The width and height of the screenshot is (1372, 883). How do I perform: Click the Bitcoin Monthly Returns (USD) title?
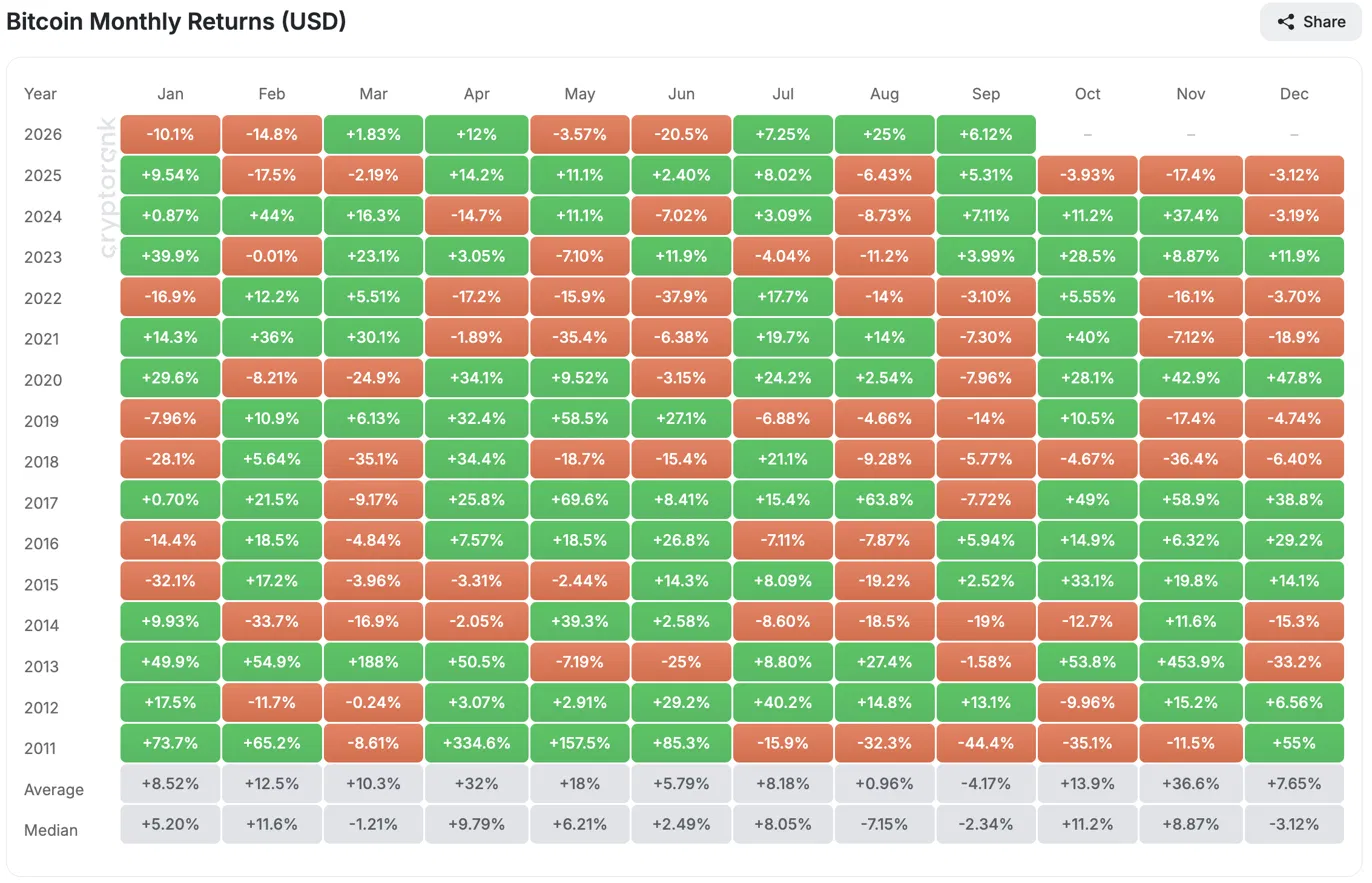tap(176, 21)
